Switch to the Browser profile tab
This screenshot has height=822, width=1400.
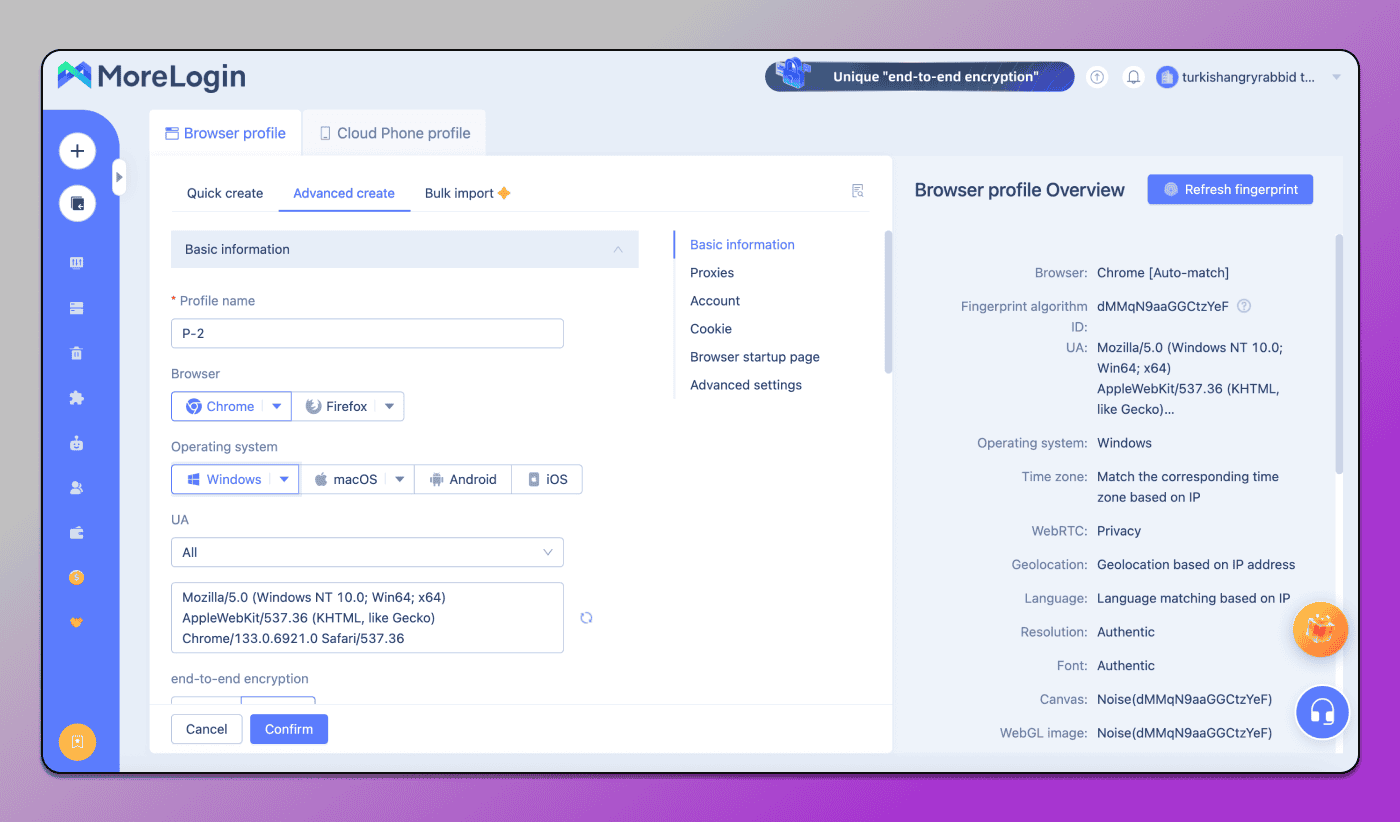[x=225, y=133]
